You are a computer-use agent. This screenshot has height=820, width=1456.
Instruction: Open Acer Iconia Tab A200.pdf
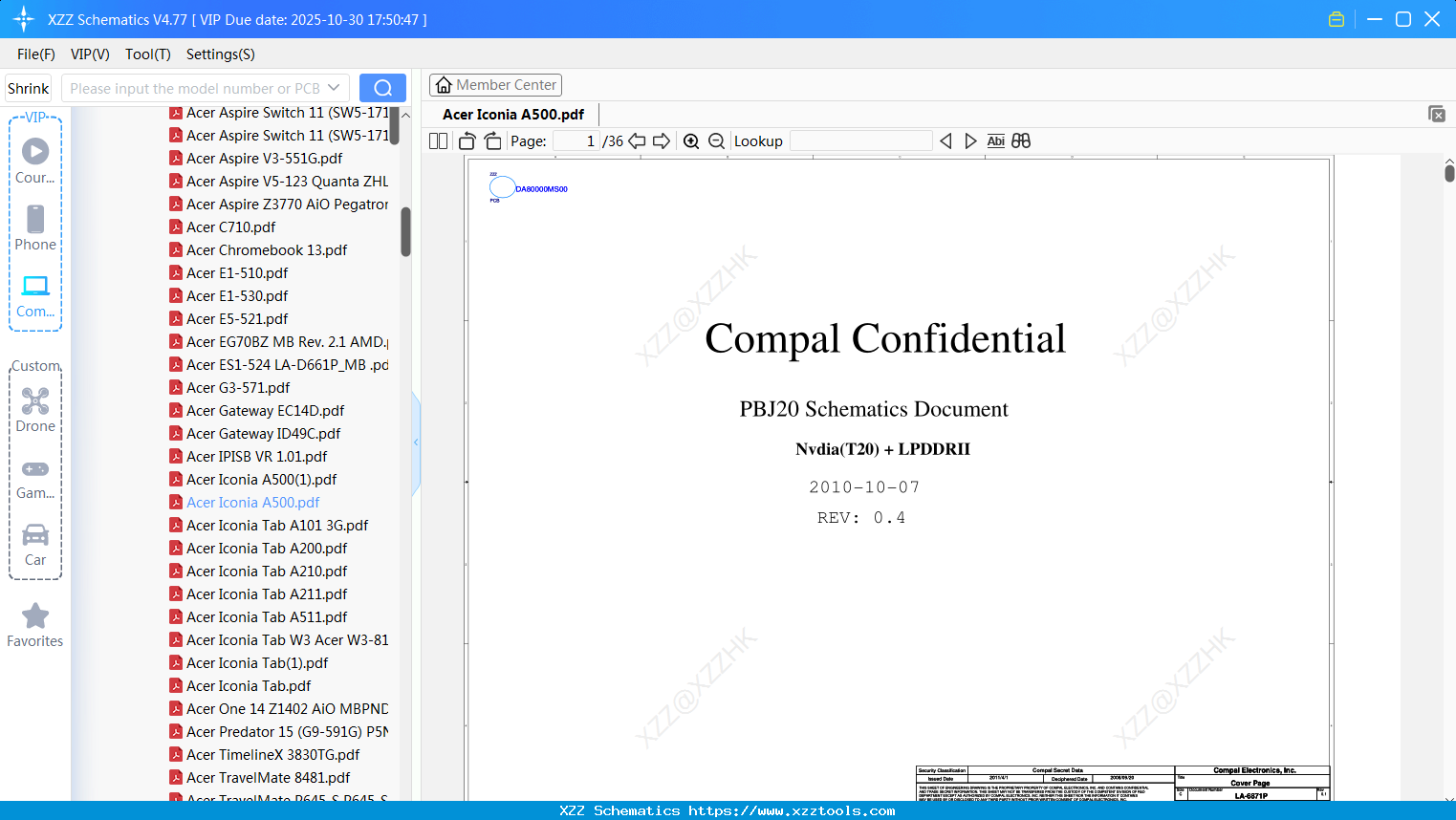tap(267, 548)
